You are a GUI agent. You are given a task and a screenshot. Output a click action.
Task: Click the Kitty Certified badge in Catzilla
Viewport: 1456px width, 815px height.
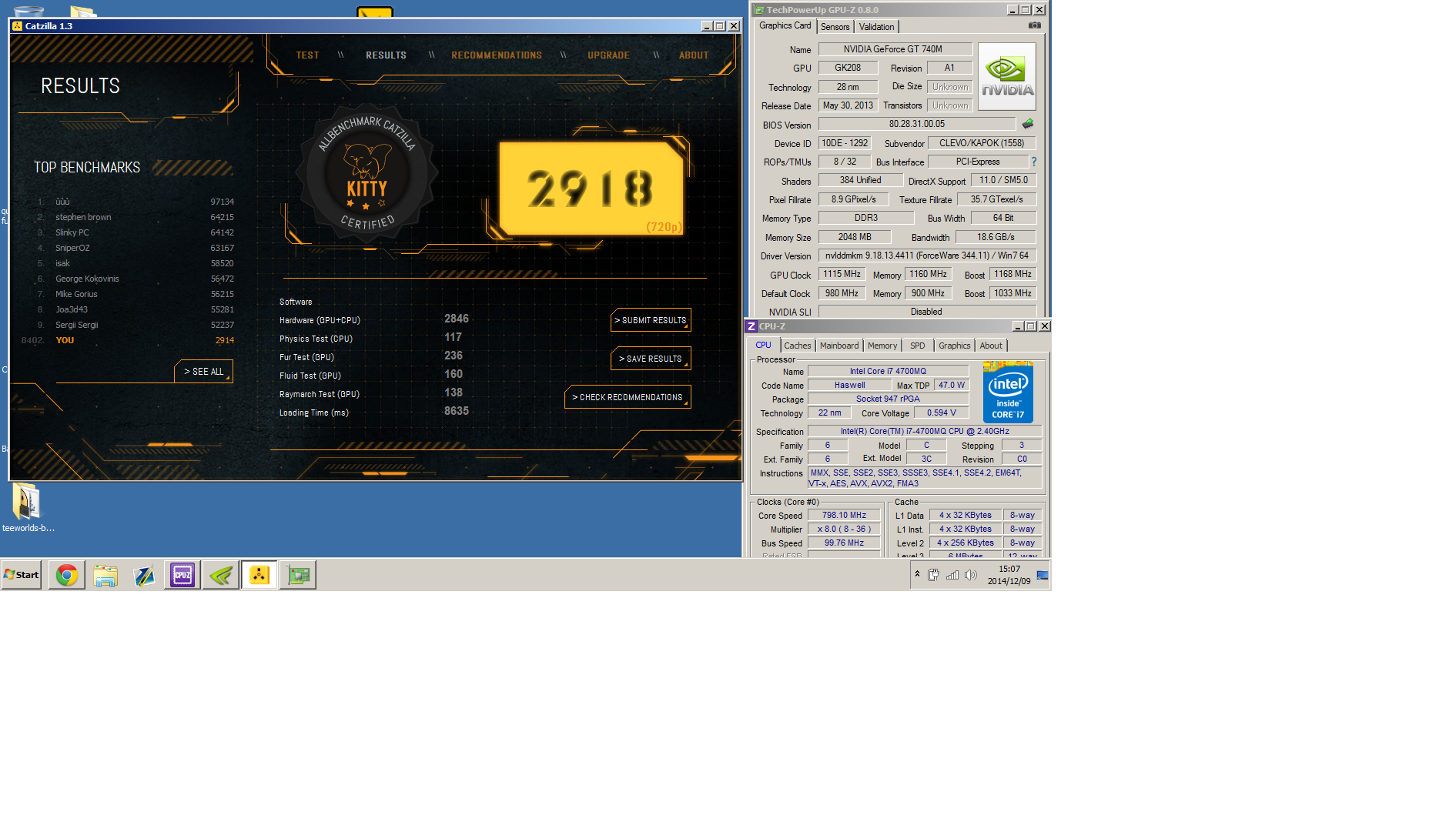pos(367,173)
